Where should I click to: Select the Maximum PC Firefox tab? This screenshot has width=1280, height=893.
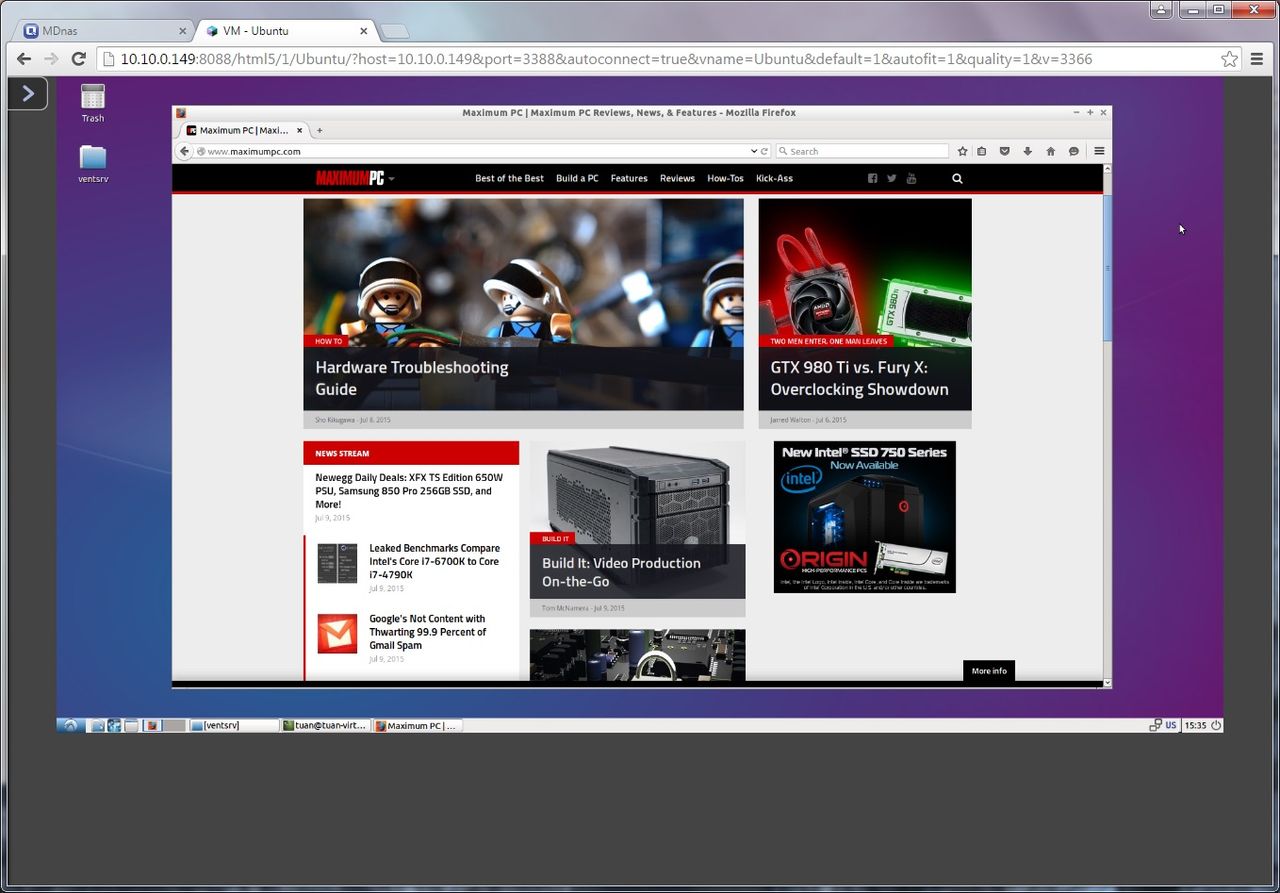pyautogui.click(x=243, y=130)
